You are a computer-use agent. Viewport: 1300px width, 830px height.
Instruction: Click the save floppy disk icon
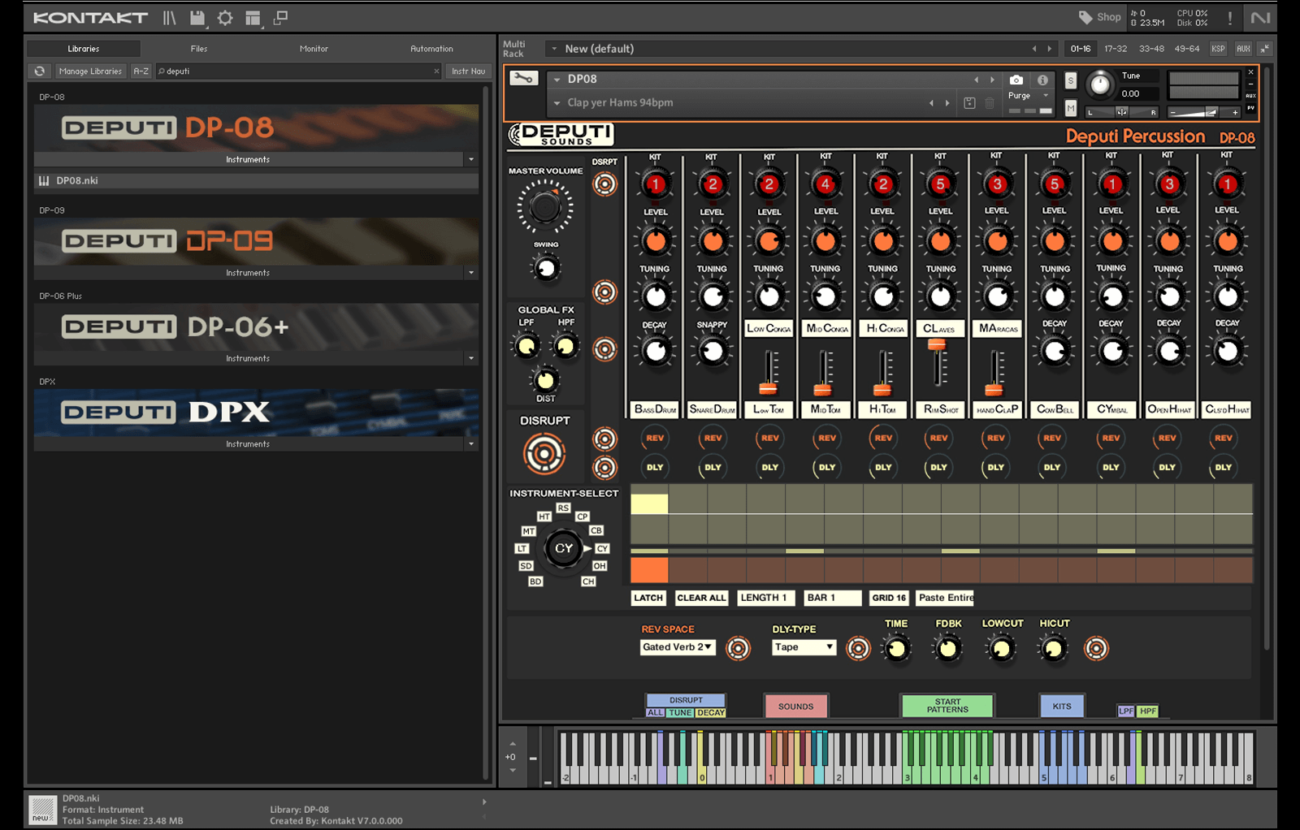pyautogui.click(x=197, y=18)
